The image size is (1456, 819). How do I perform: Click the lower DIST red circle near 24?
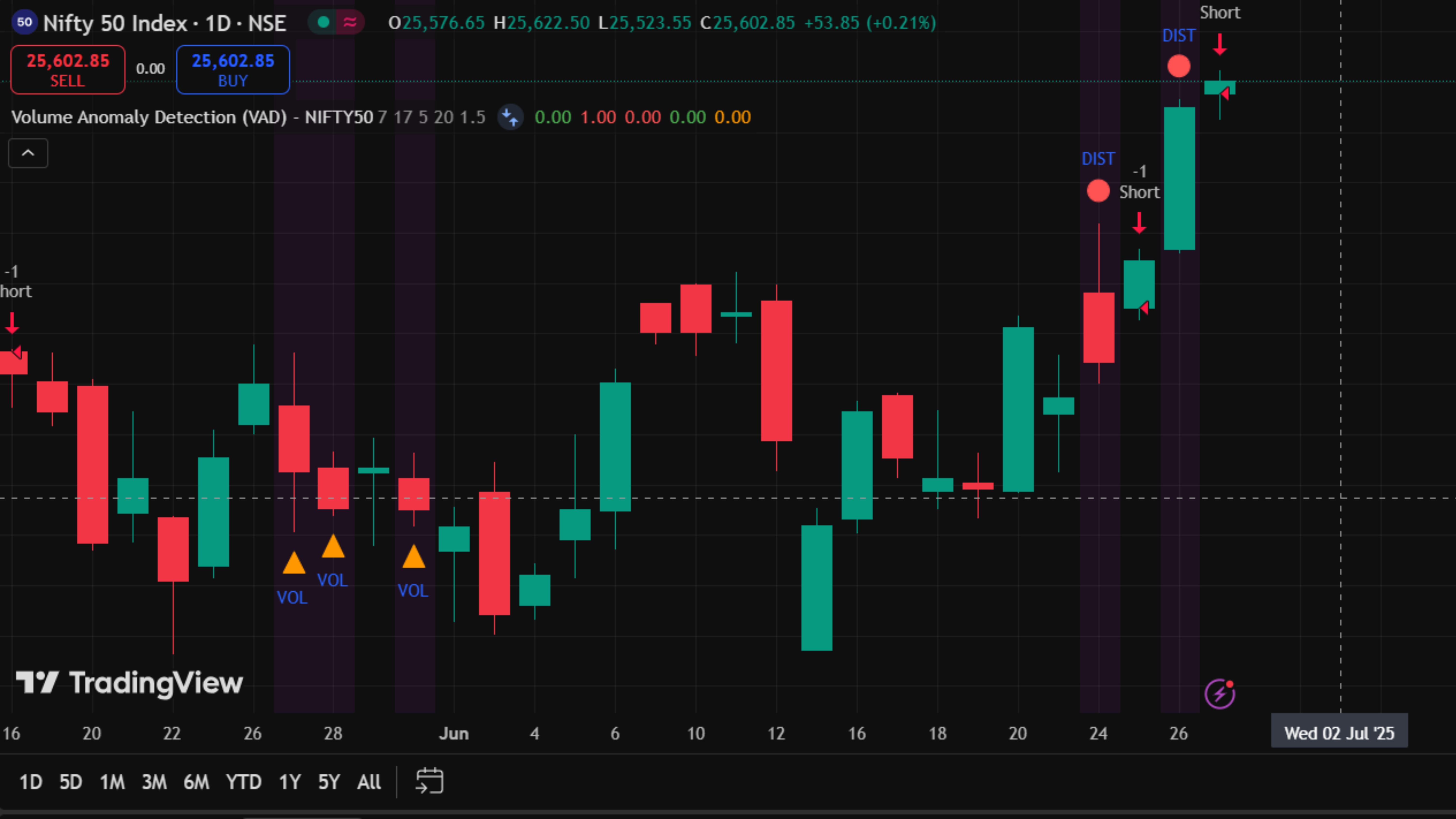coord(1098,191)
